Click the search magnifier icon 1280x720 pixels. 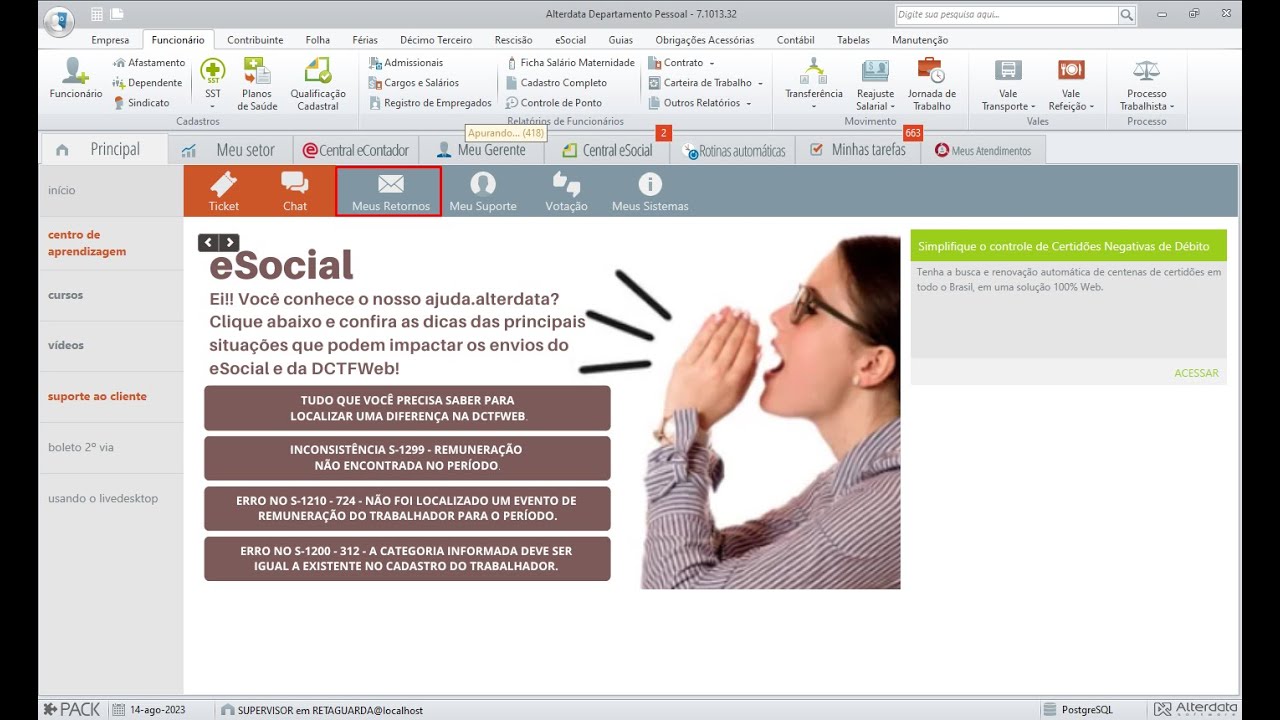click(x=1127, y=15)
